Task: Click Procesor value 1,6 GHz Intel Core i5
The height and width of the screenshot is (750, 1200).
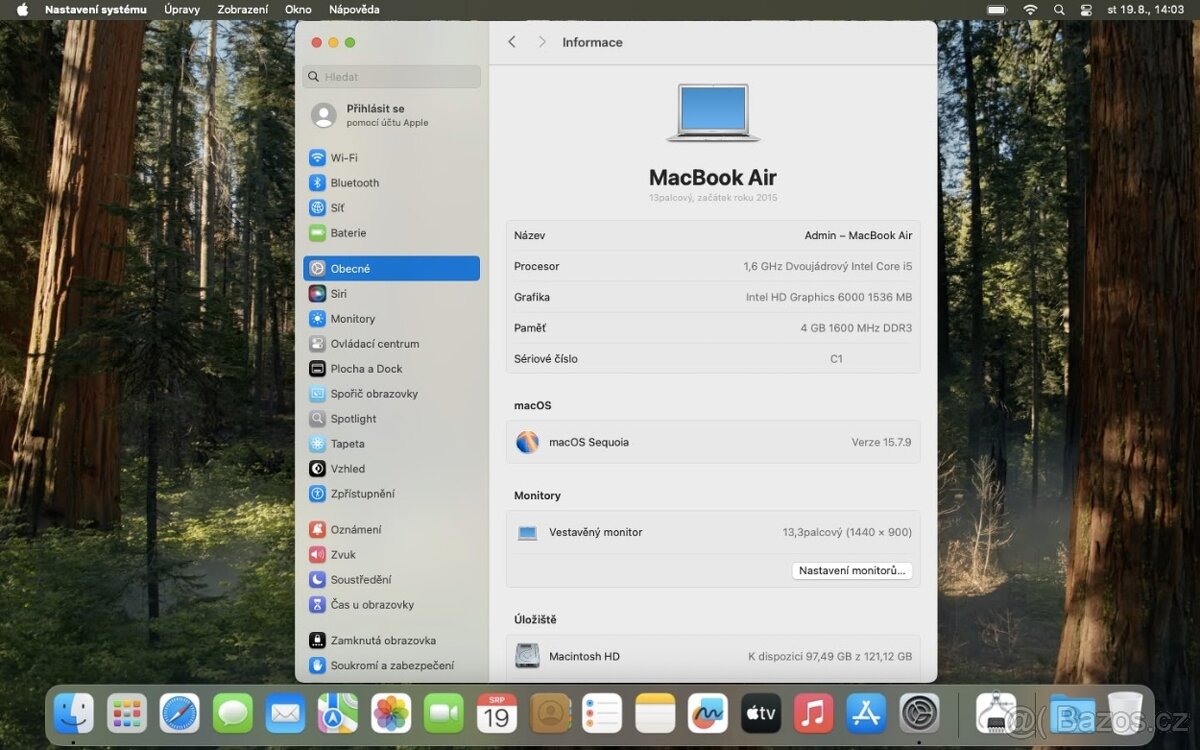Action: pos(827,267)
